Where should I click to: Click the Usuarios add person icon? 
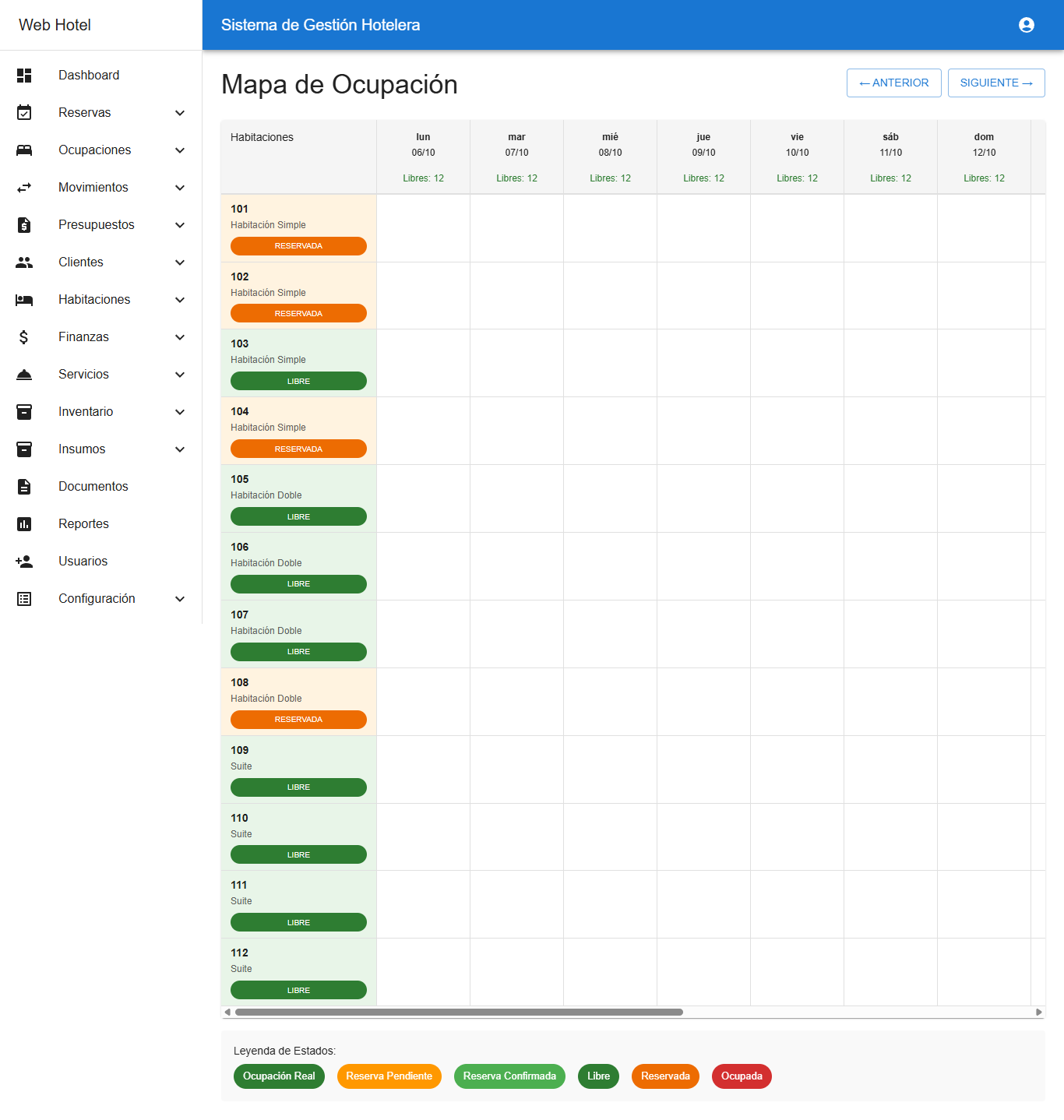point(24,562)
